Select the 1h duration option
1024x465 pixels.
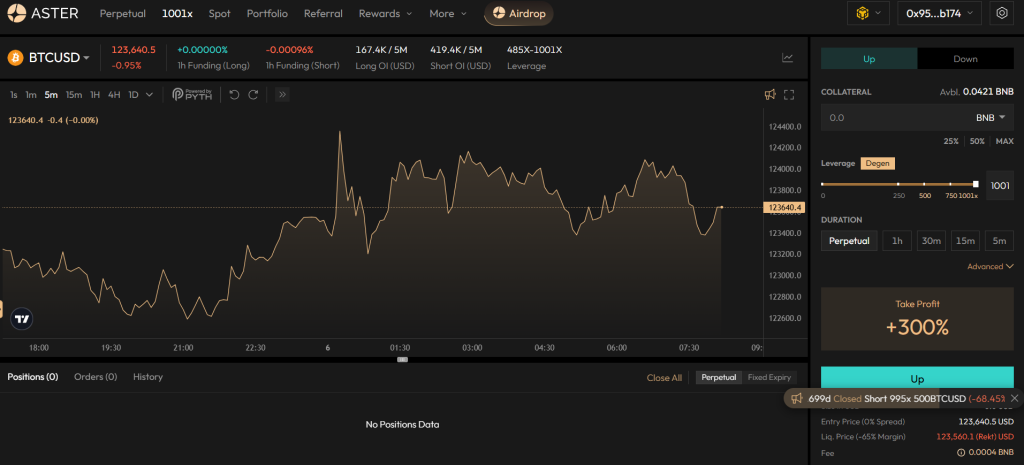(896, 240)
